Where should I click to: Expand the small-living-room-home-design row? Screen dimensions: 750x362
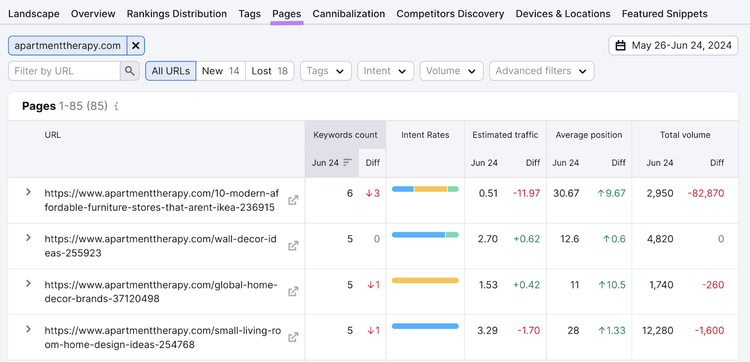point(28,329)
